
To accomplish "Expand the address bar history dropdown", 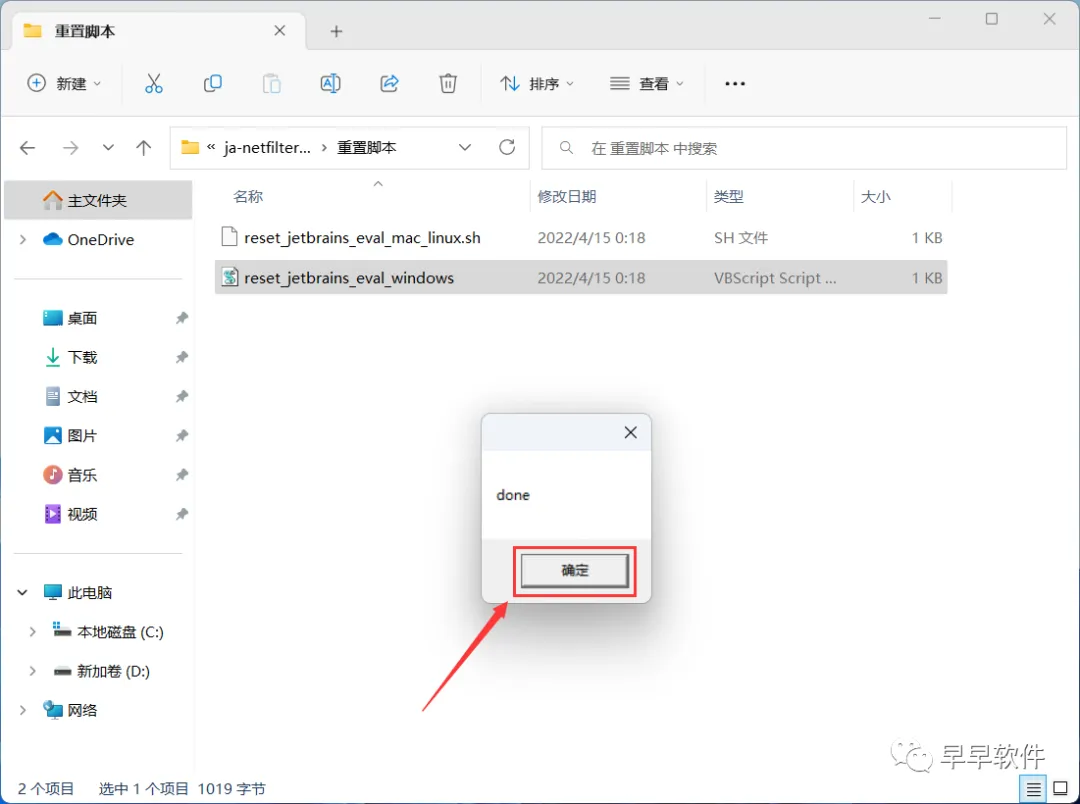I will [465, 147].
